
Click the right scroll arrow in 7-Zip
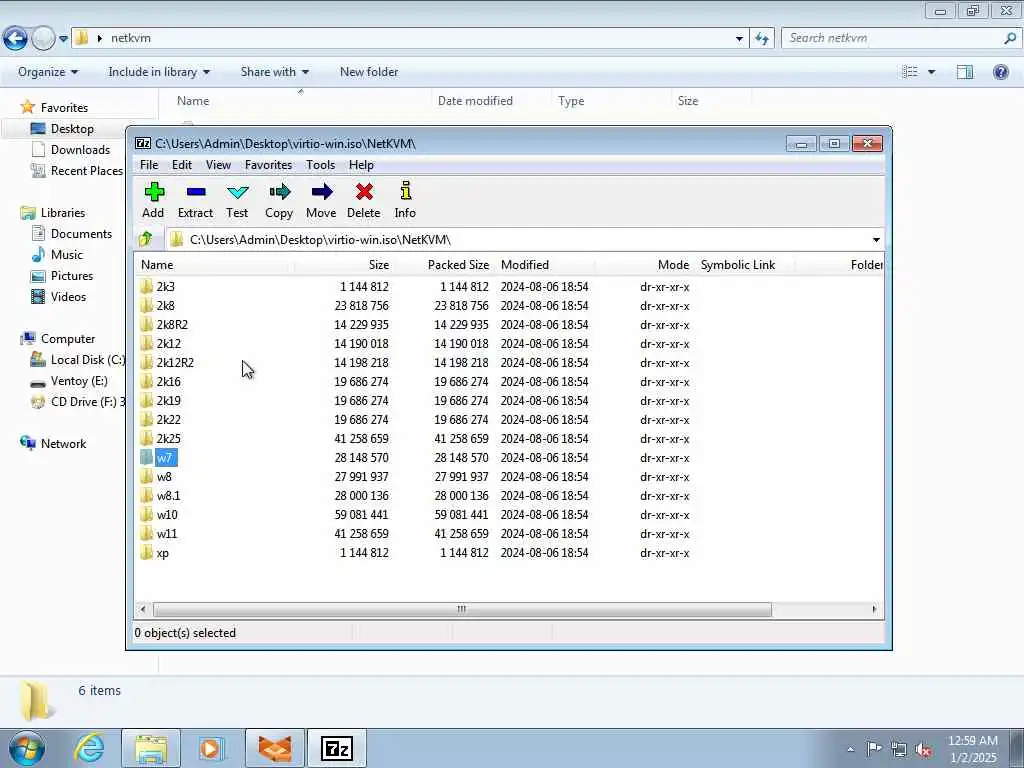[874, 609]
